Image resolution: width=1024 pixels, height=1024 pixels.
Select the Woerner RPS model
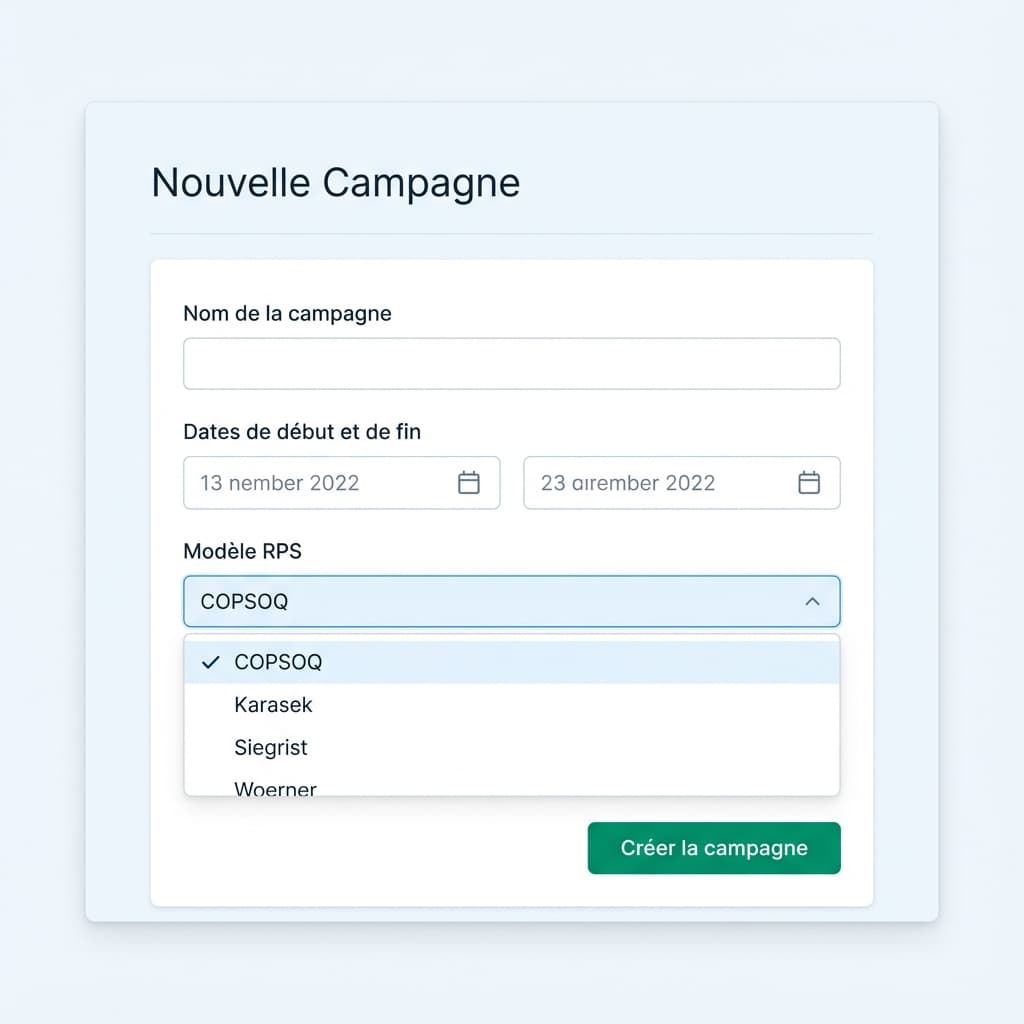pos(275,786)
